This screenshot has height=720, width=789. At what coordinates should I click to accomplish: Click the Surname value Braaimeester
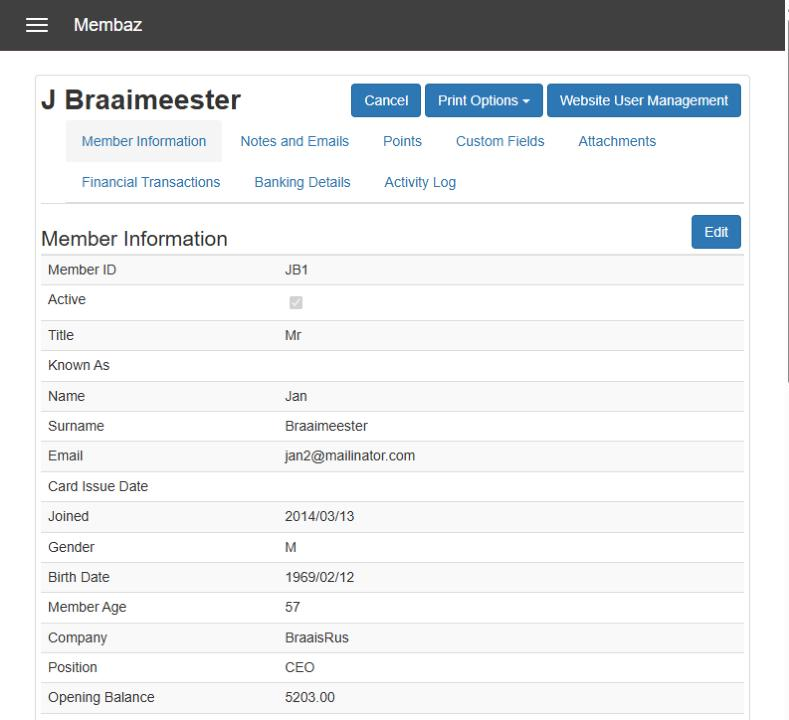click(326, 426)
